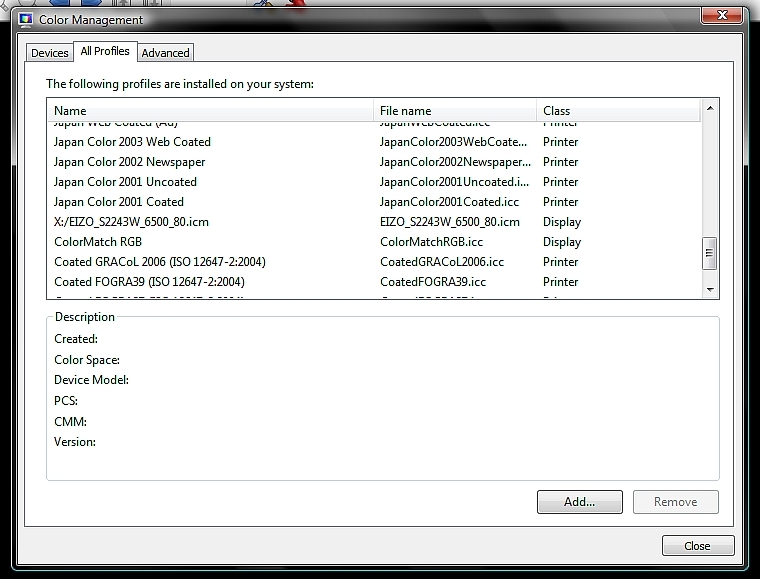The width and height of the screenshot is (760, 579).
Task: Switch to the Devices tab
Action: pos(49,53)
